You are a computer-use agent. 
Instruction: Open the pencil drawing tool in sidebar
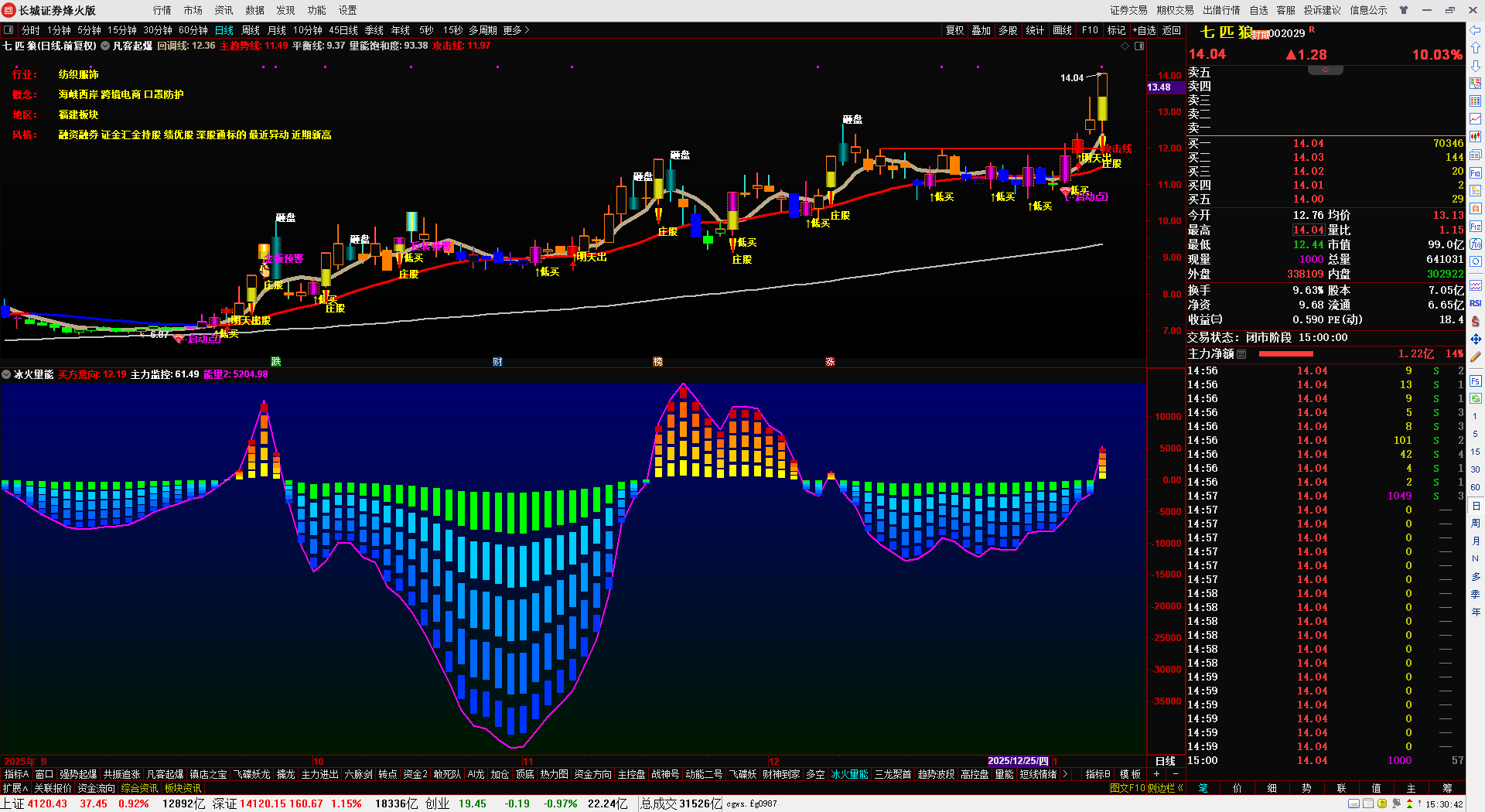[1475, 357]
